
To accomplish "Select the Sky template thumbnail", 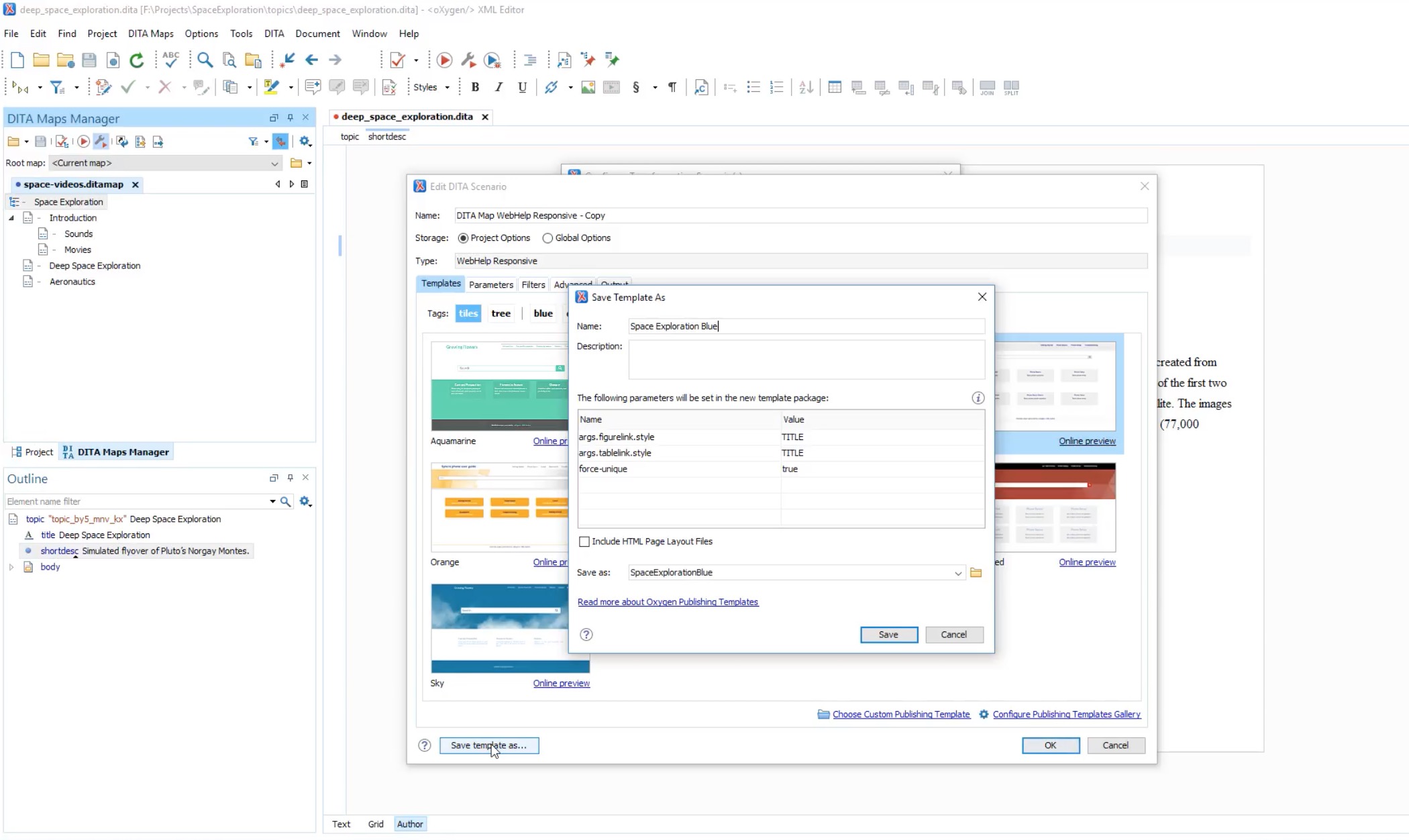I will click(x=510, y=628).
